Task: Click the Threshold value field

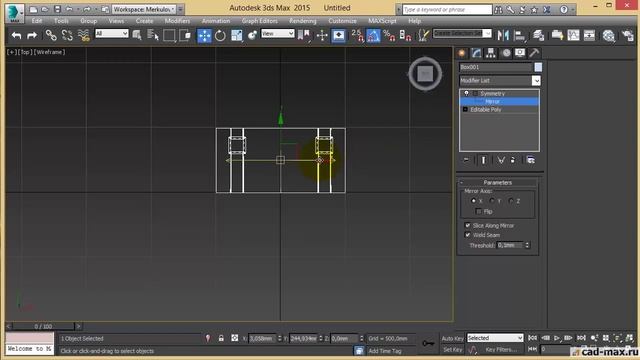Action: pos(509,245)
